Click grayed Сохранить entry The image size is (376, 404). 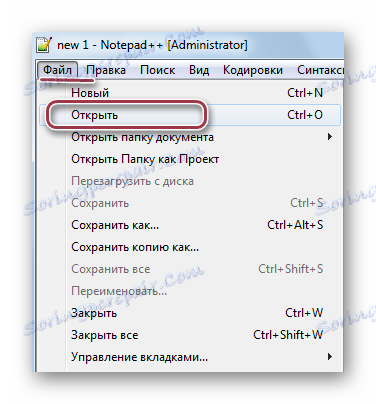point(190,203)
